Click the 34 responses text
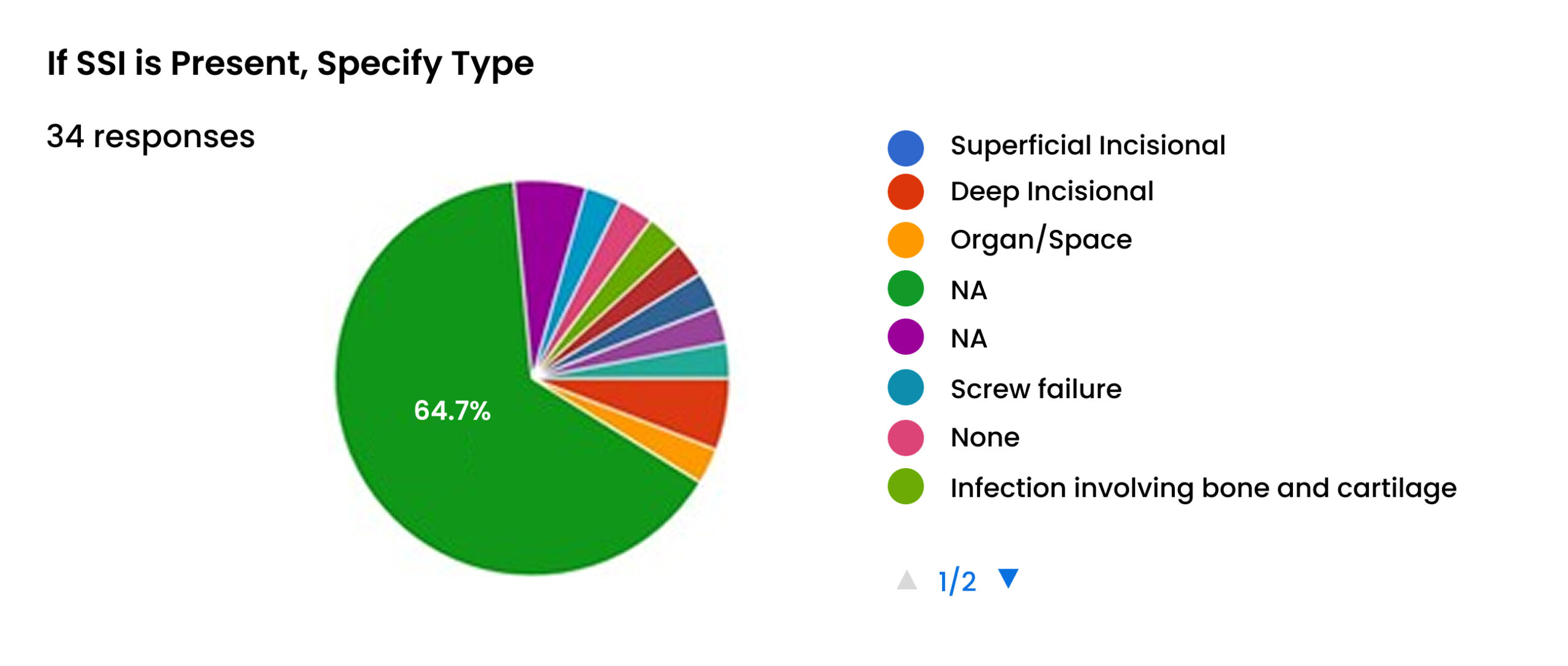Image resolution: width=1568 pixels, height=666 pixels. tap(151, 137)
